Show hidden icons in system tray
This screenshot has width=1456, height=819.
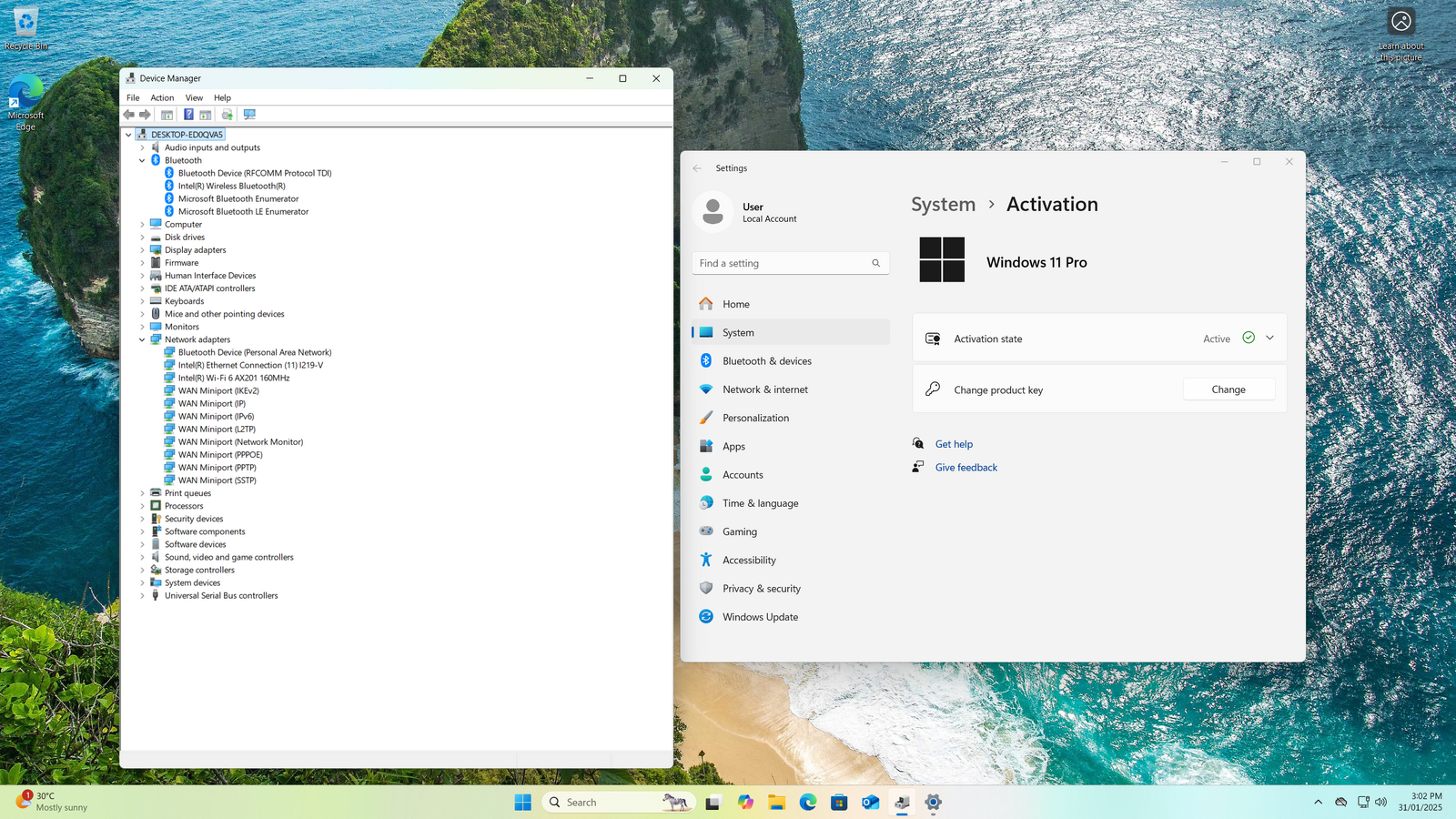pyautogui.click(x=1318, y=802)
